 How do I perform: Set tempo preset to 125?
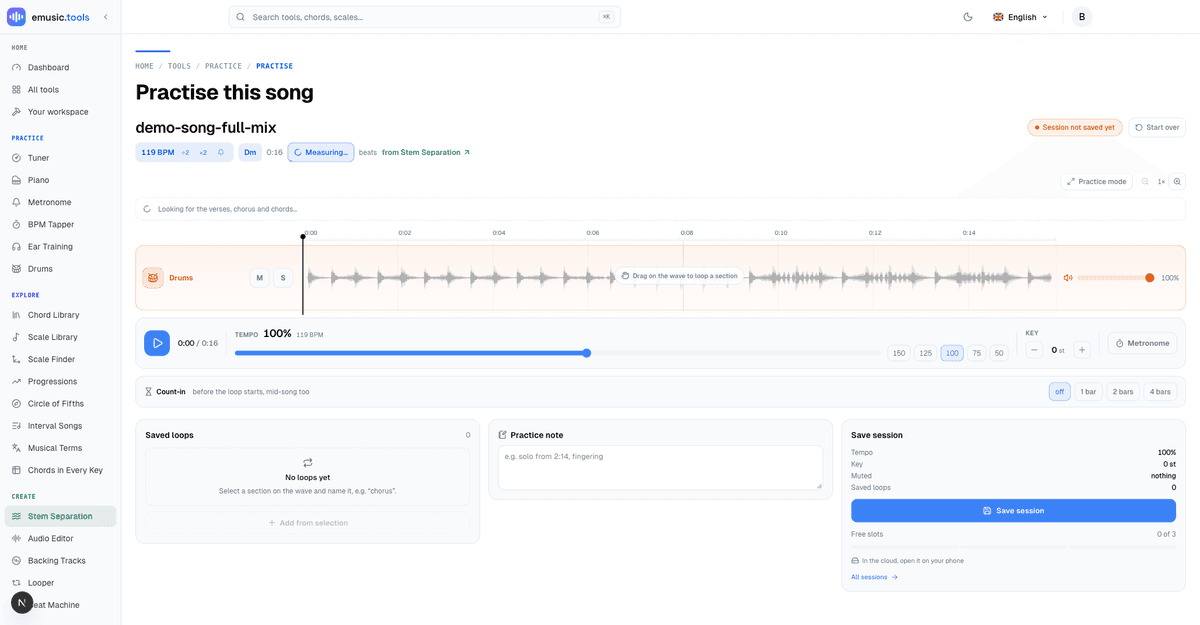926,353
